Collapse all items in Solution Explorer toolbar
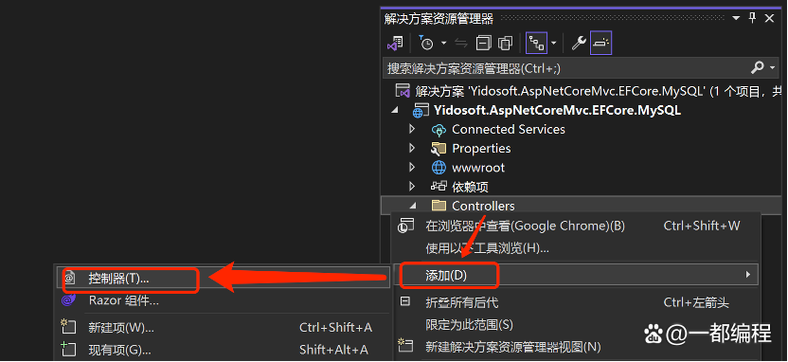The height and width of the screenshot is (362, 788). 483,44
